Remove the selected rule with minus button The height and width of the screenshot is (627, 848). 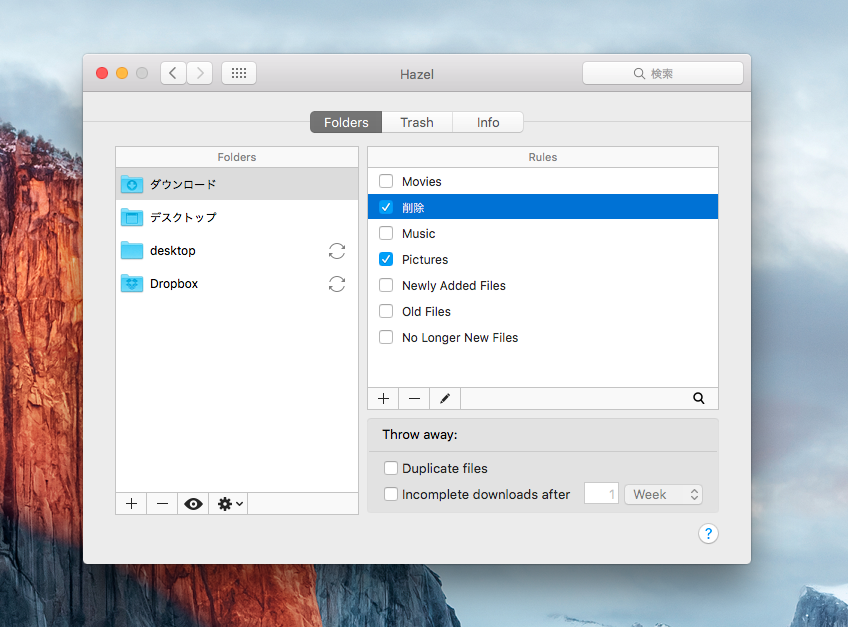click(414, 398)
